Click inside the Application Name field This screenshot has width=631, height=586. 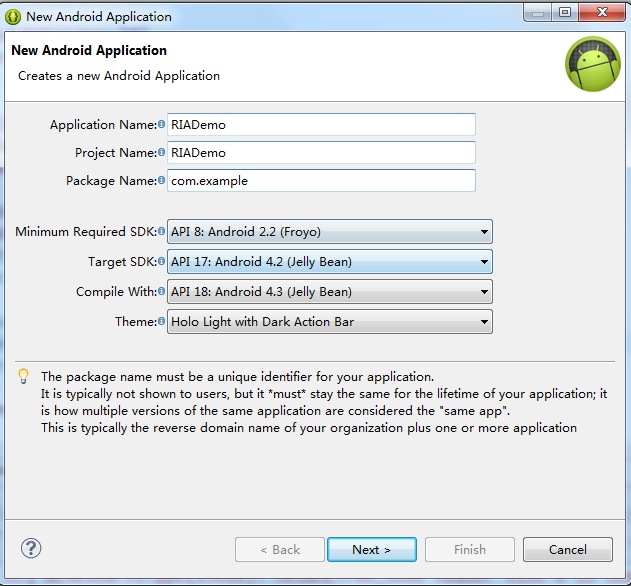pyautogui.click(x=321, y=124)
